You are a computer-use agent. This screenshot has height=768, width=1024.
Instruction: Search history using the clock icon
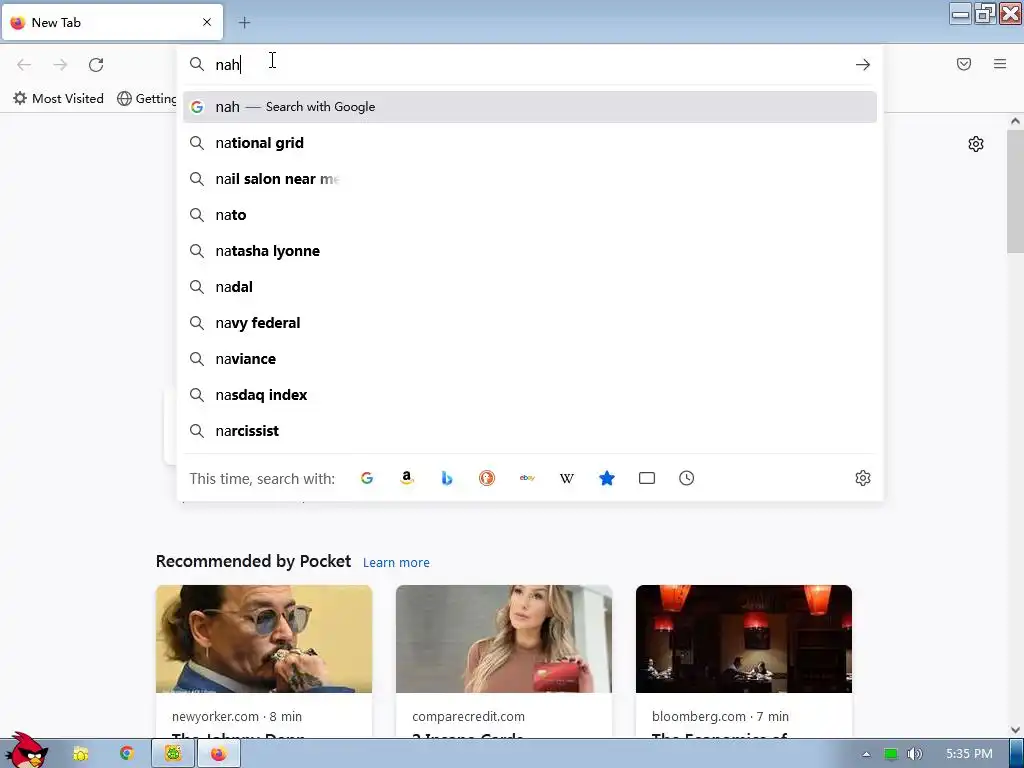coord(686,478)
